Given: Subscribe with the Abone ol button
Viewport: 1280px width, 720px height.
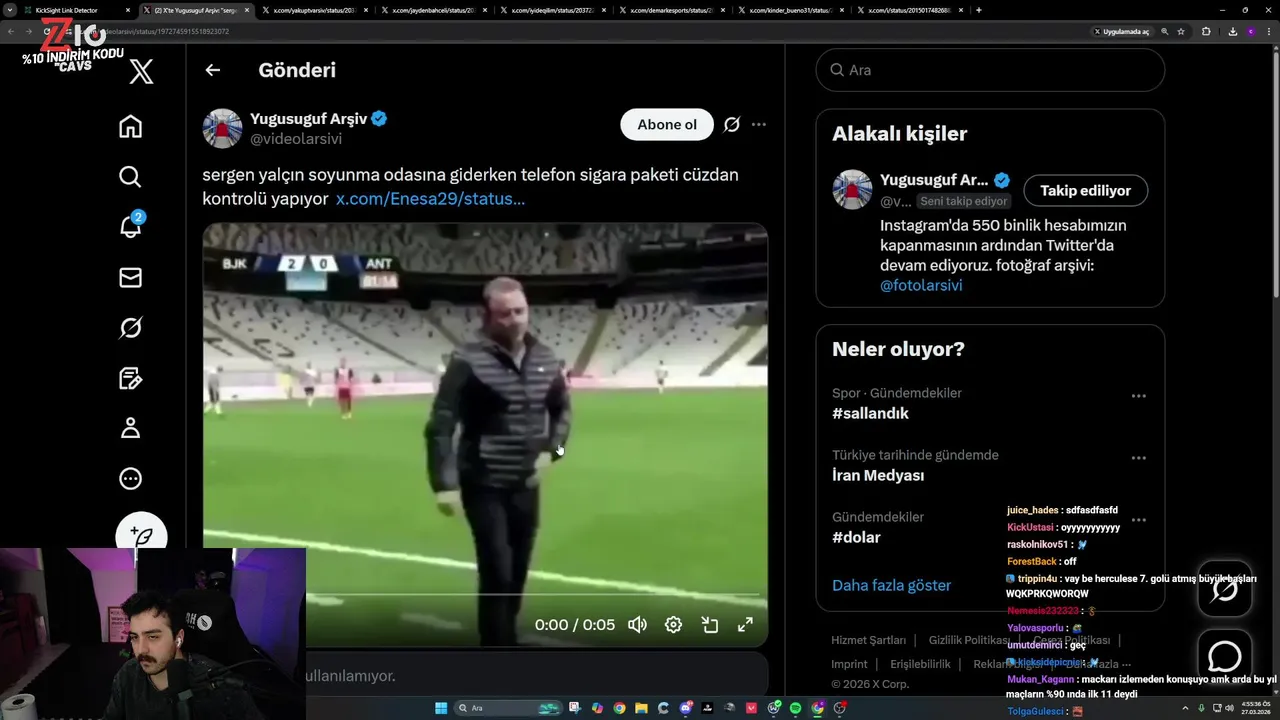Looking at the screenshot, I should pyautogui.click(x=667, y=125).
